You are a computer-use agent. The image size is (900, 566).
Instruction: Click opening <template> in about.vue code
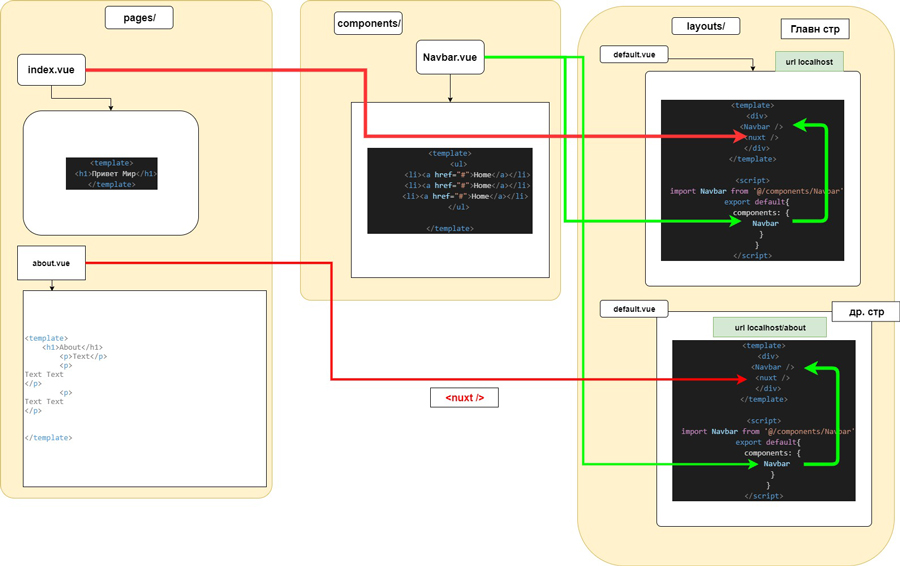pyautogui.click(x=46, y=338)
